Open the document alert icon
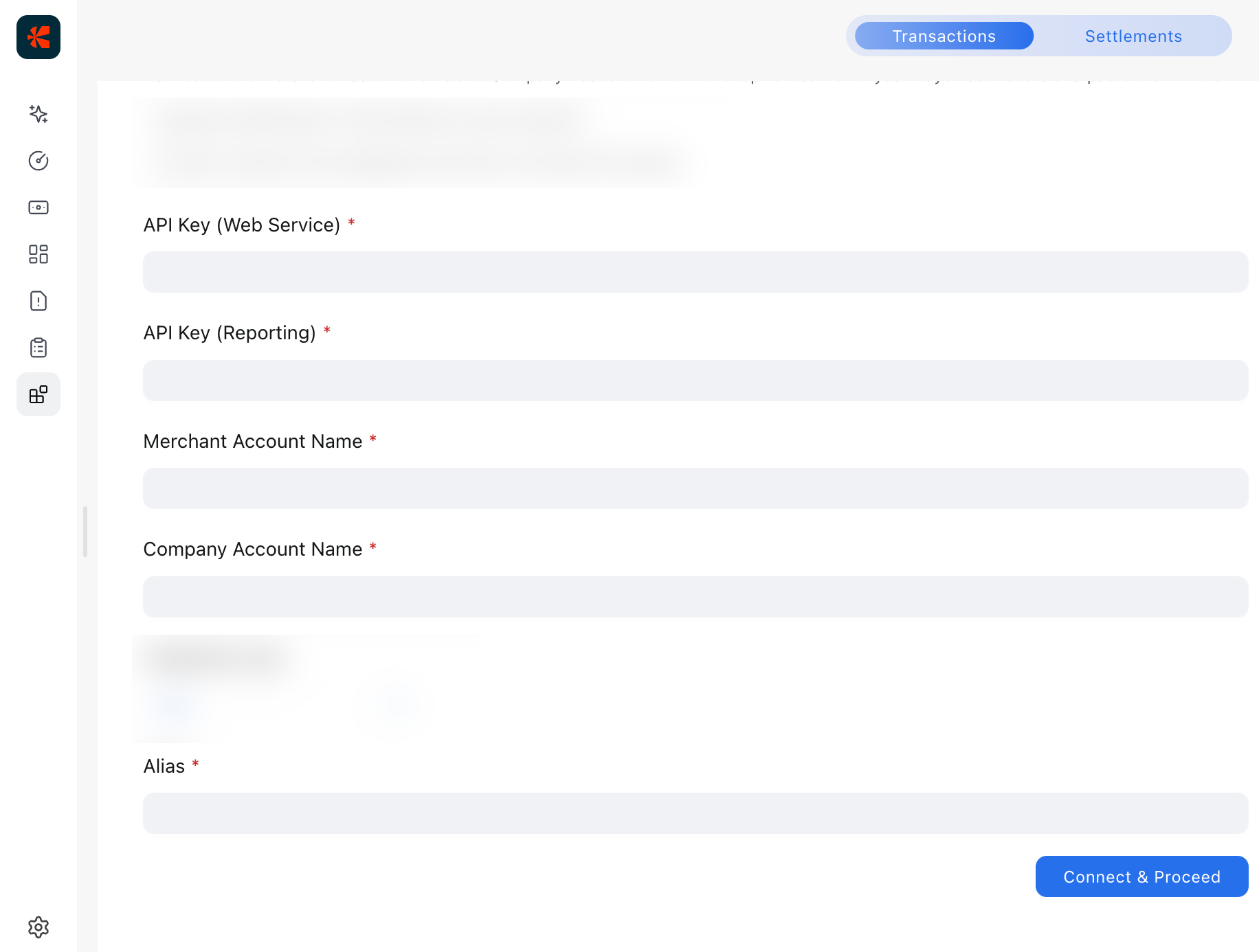The width and height of the screenshot is (1259, 952). [38, 301]
